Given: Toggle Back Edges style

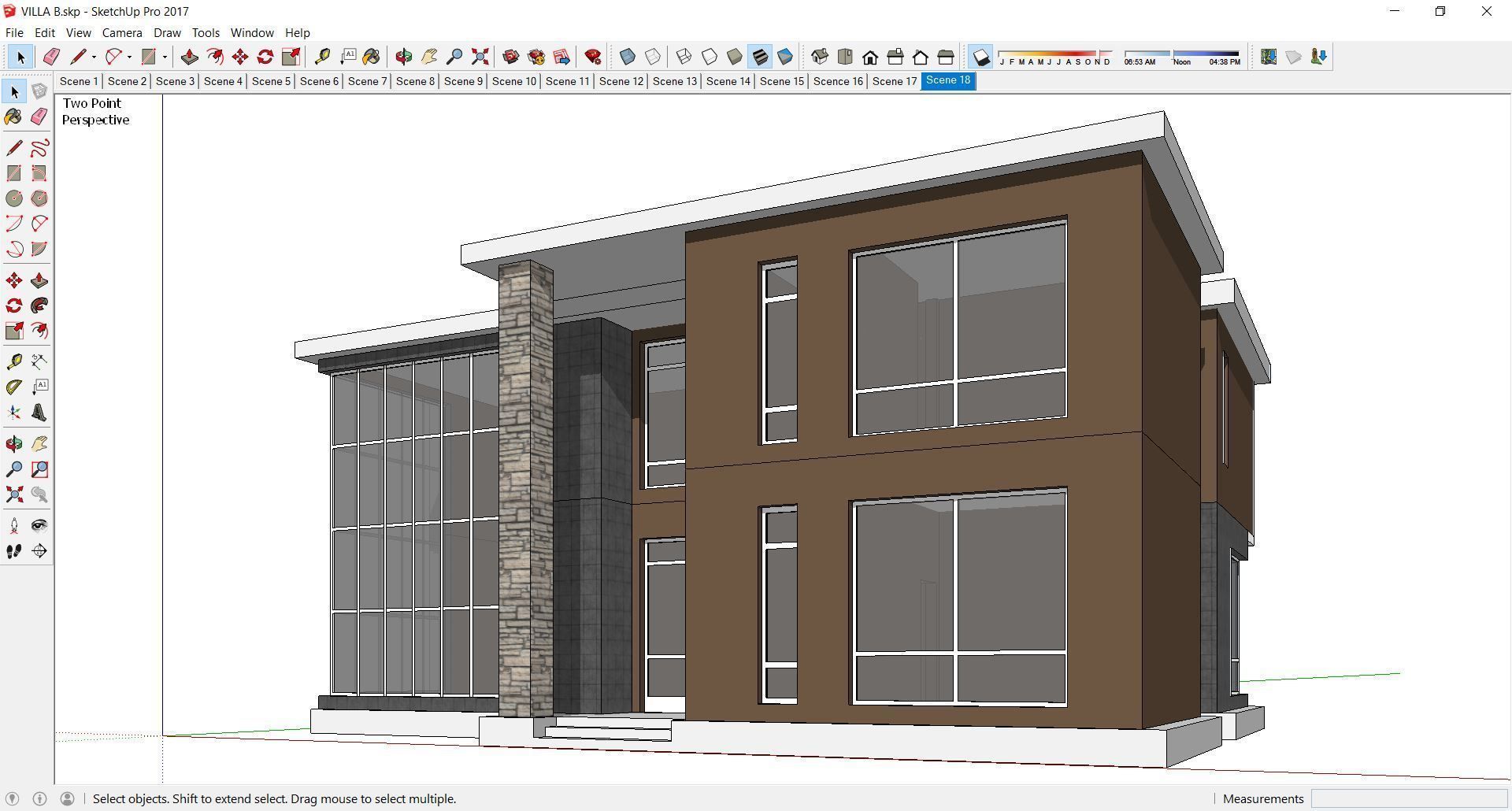Looking at the screenshot, I should click(653, 57).
